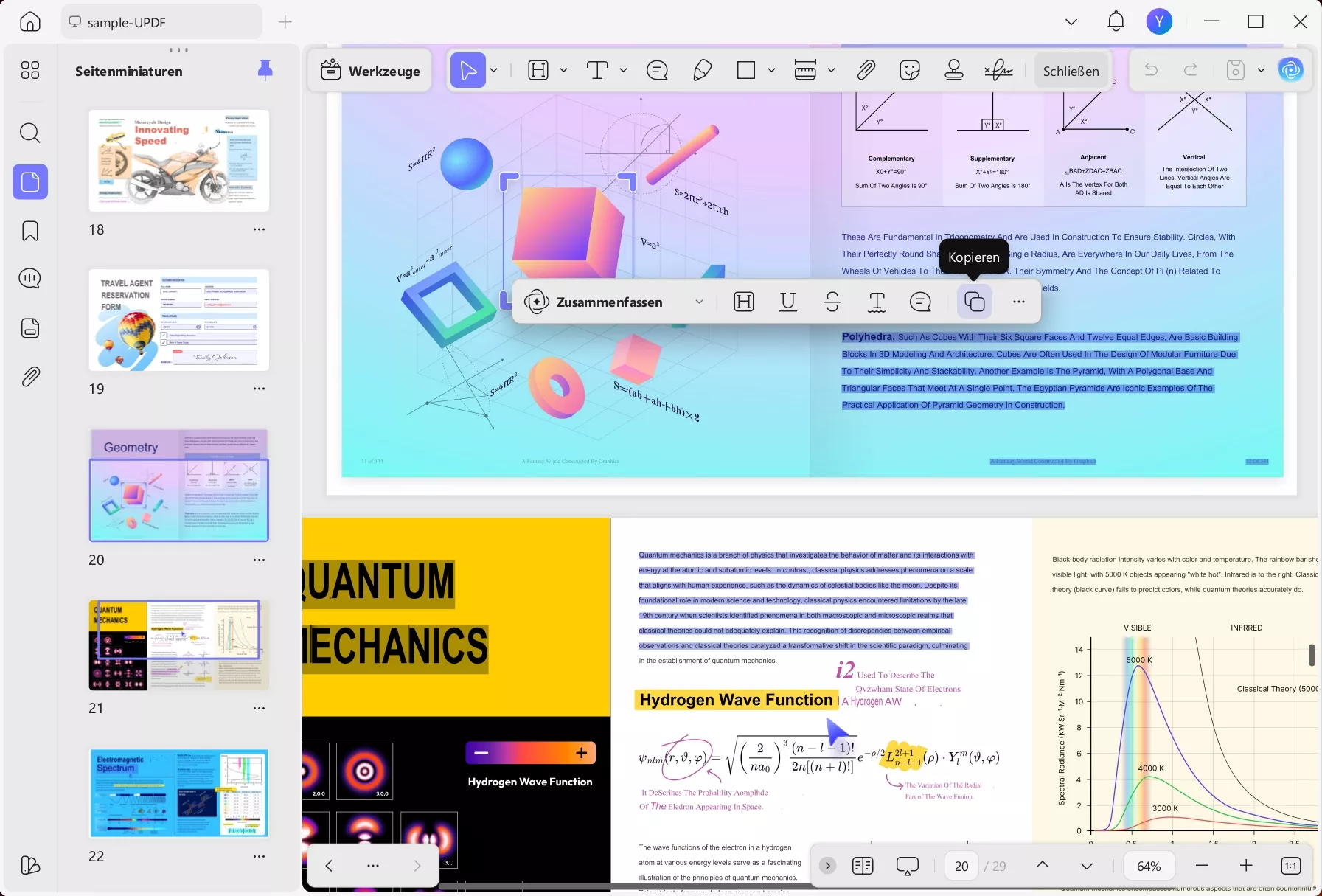Redo the last action
Screen dimensions: 1322x896
1190,71
